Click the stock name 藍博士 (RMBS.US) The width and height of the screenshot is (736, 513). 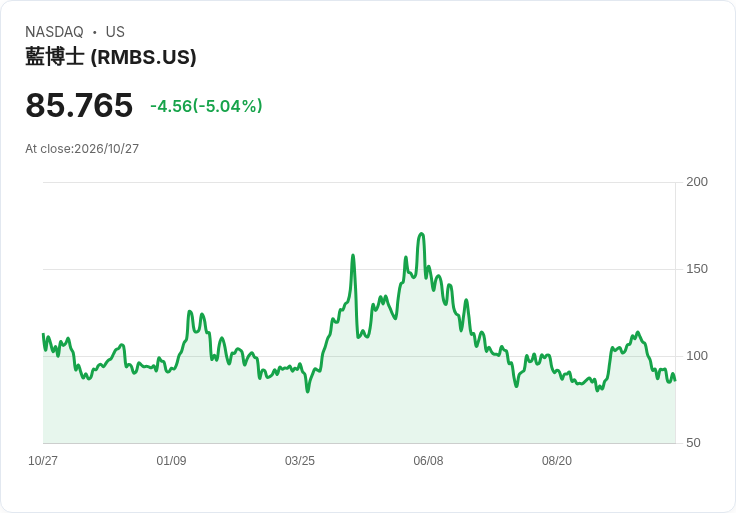[111, 57]
